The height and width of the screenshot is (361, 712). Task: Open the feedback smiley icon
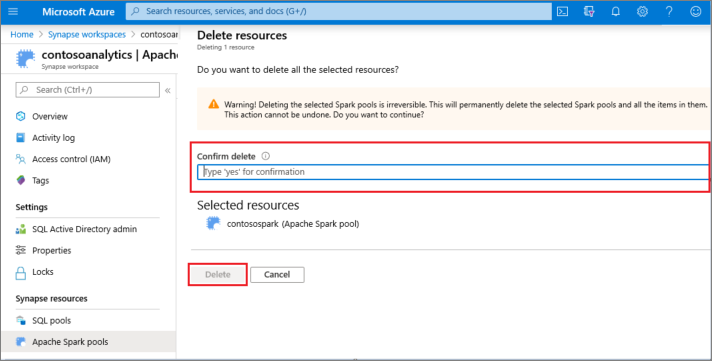coord(695,11)
